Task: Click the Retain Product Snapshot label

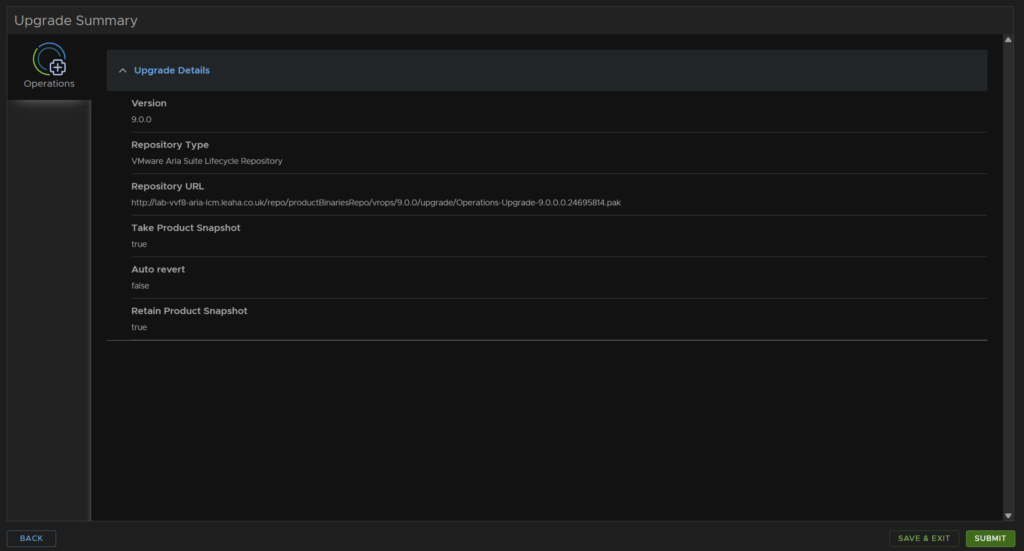Action: [x=189, y=311]
